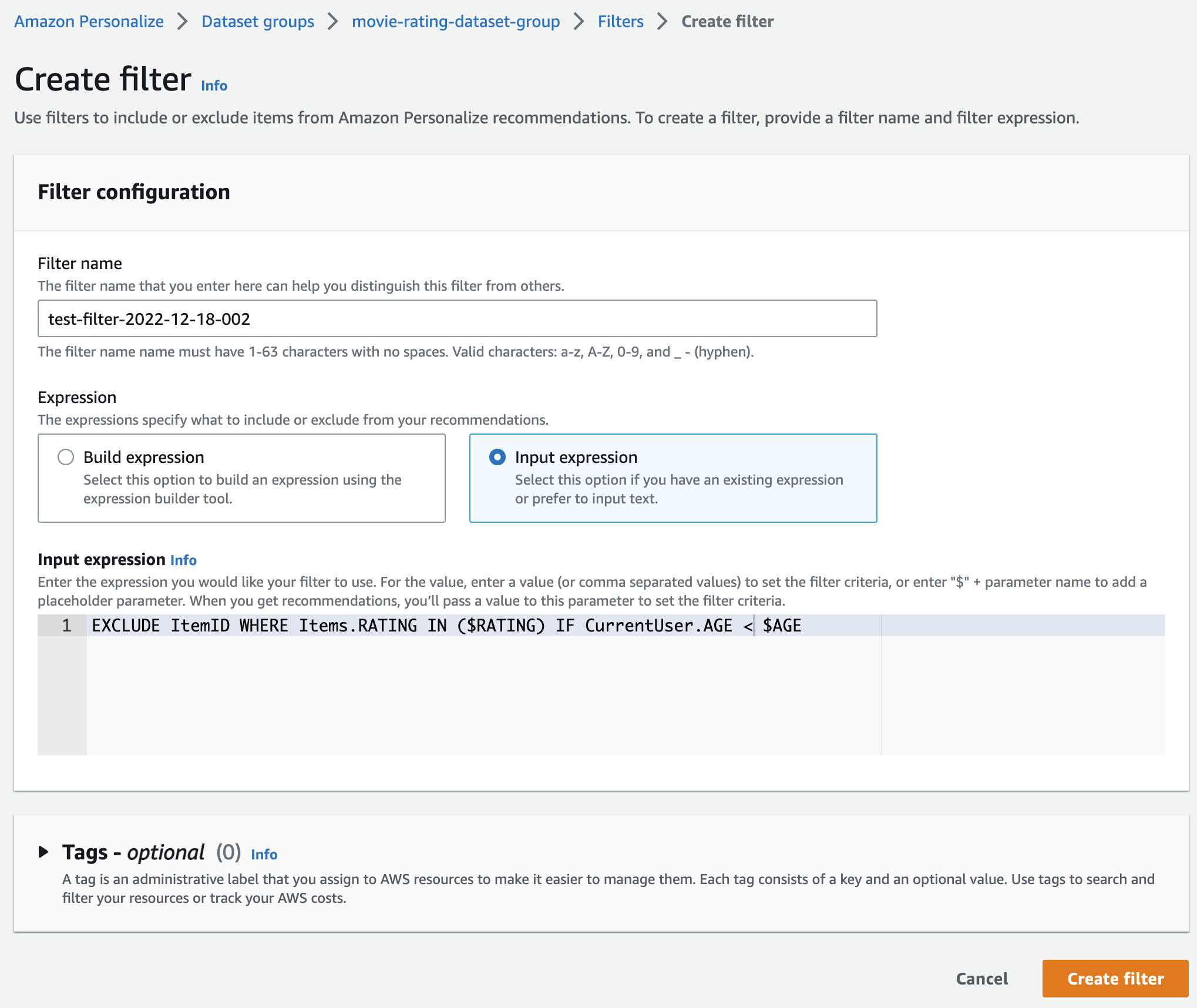Go to movie-rating-dataset-group breadcrumb link
Image resolution: width=1197 pixels, height=1008 pixels.
click(x=455, y=21)
